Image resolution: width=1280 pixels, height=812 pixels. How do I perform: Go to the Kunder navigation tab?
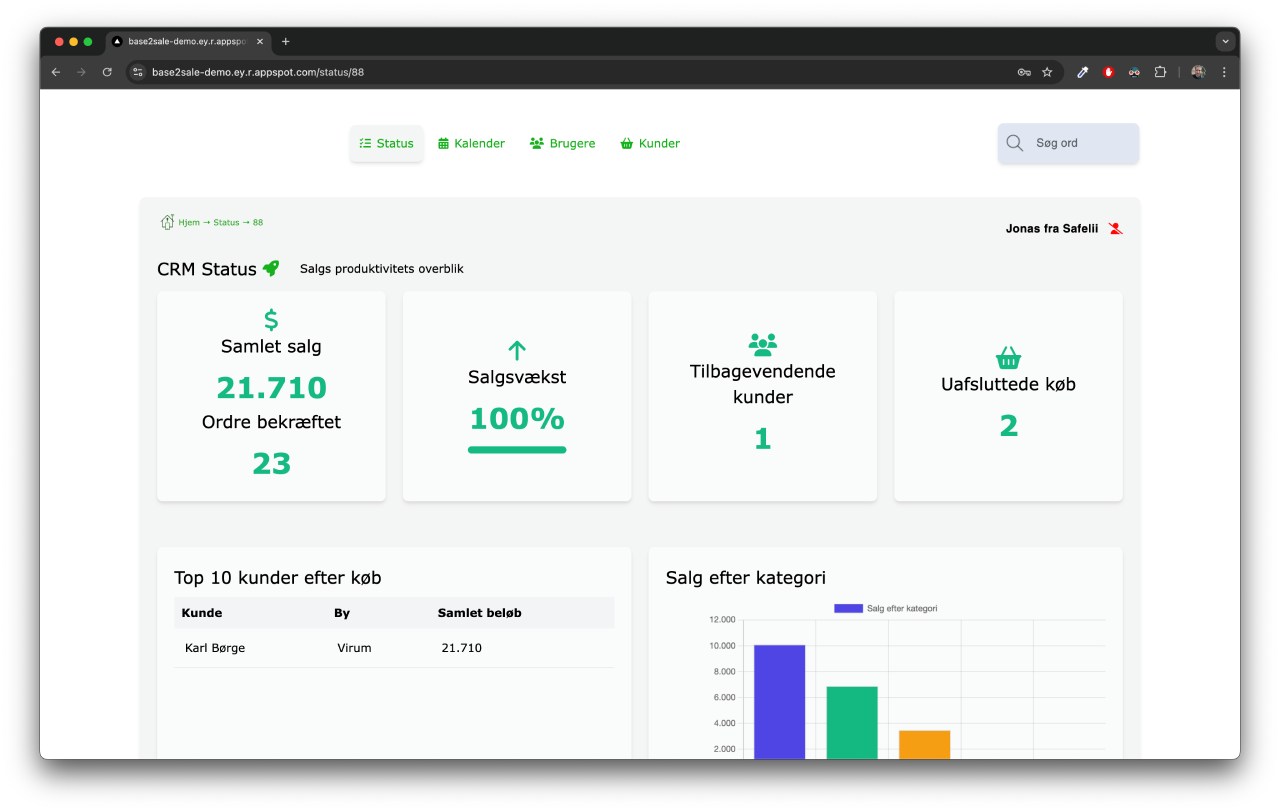click(650, 143)
